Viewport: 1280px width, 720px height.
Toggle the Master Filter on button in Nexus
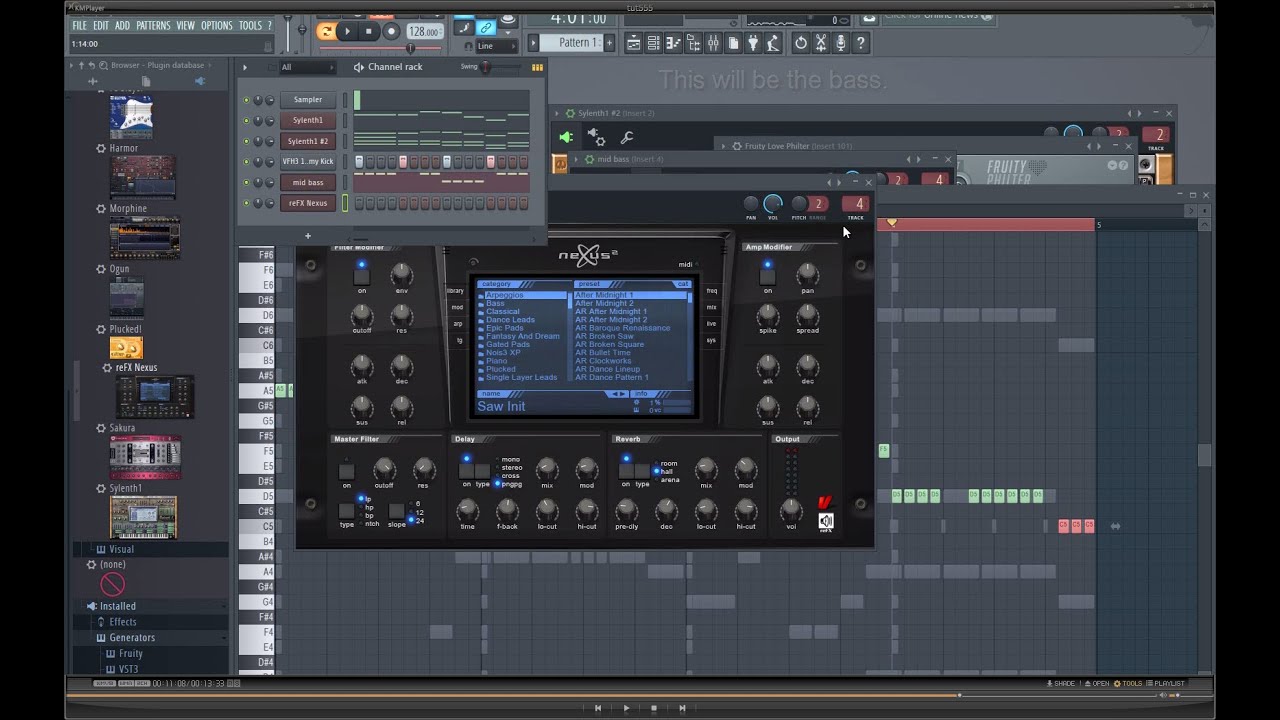(346, 471)
